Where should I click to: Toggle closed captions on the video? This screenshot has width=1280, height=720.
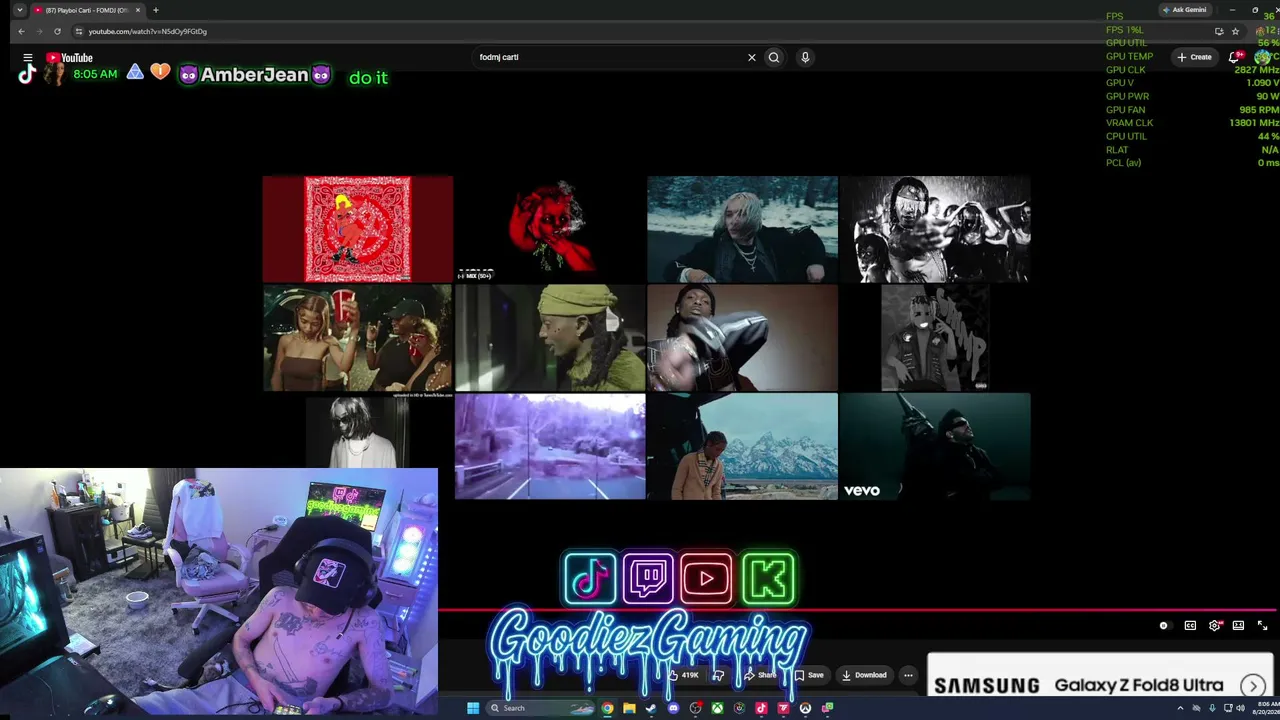pyautogui.click(x=1190, y=625)
